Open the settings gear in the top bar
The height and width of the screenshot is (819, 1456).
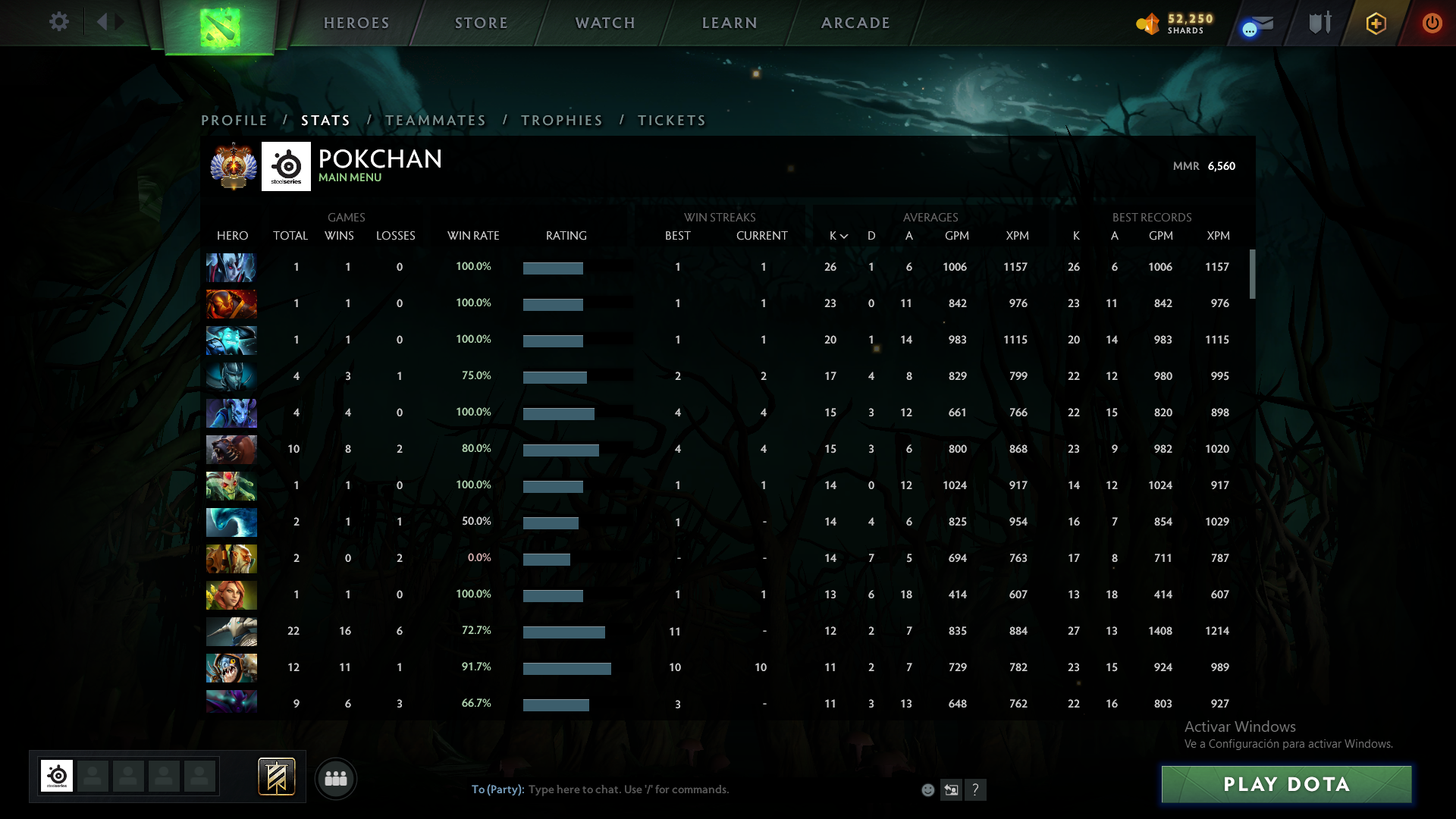coord(59,22)
